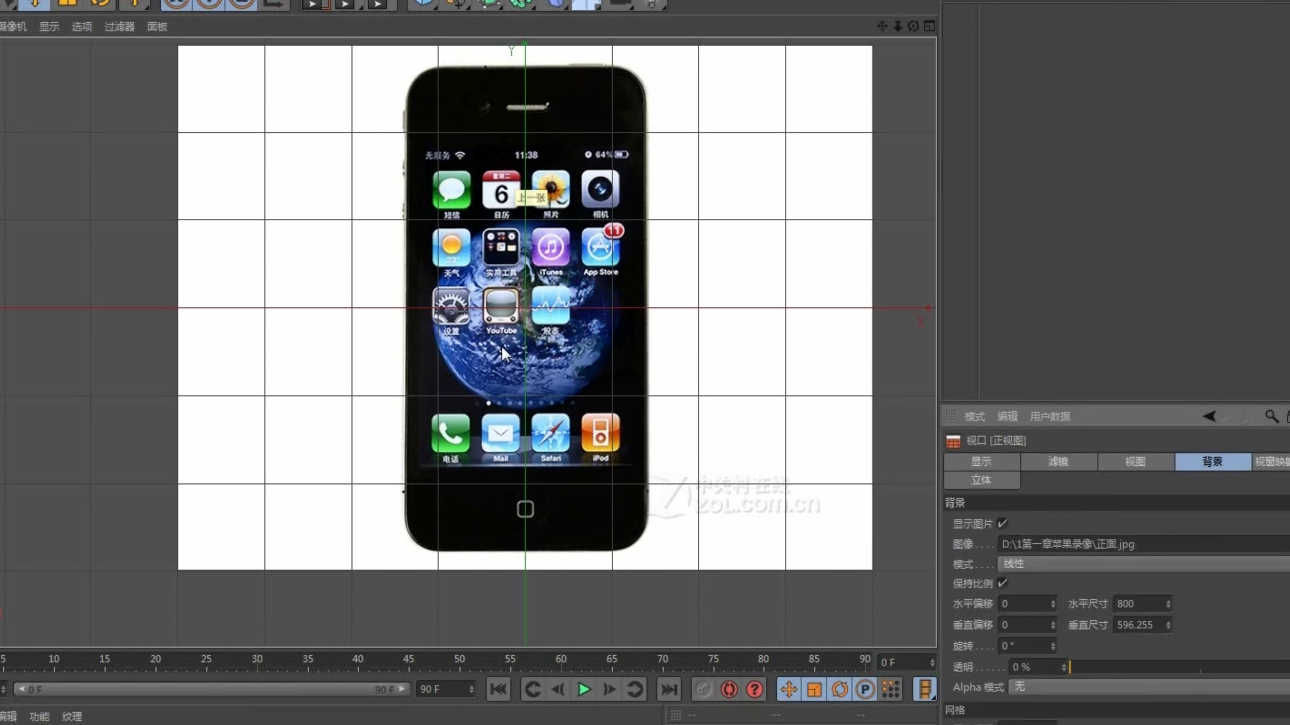Open attribute manager 模式 menu
This screenshot has height=725, width=1290.
(x=975, y=417)
